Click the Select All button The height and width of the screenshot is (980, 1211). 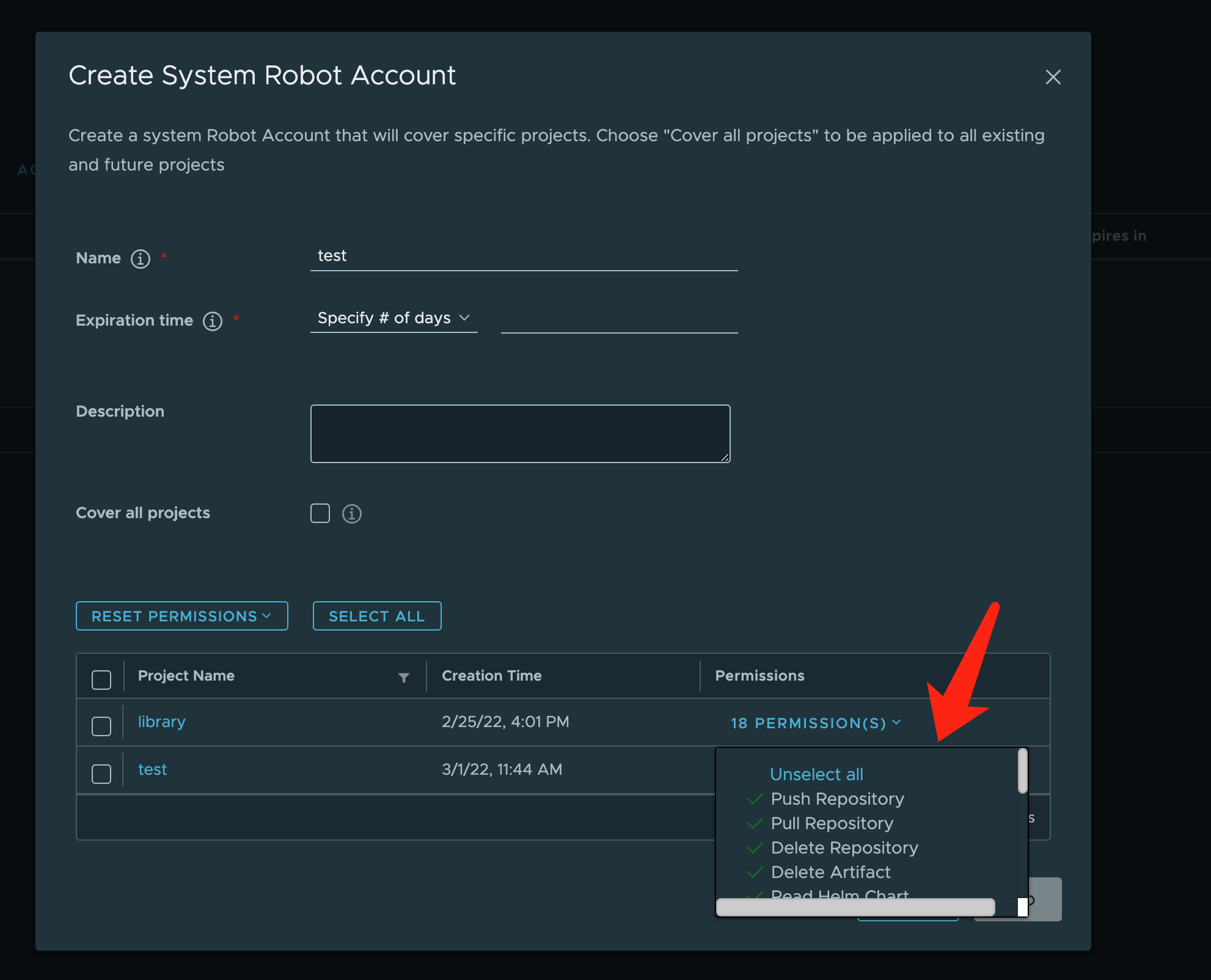tap(376, 616)
